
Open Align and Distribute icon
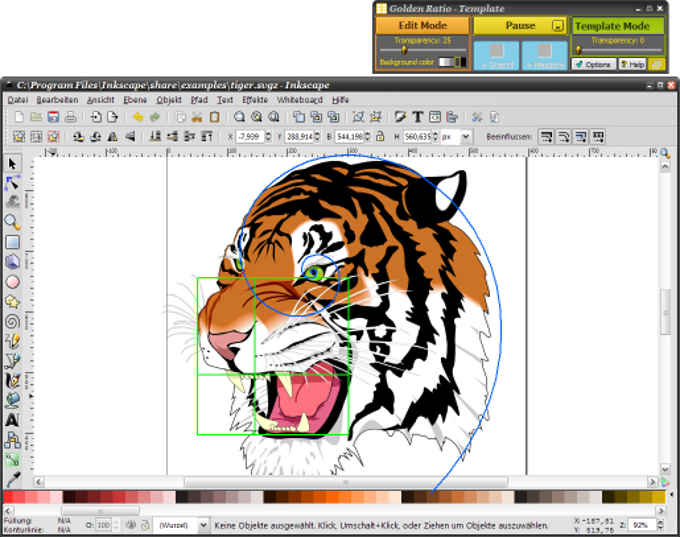coord(452,117)
